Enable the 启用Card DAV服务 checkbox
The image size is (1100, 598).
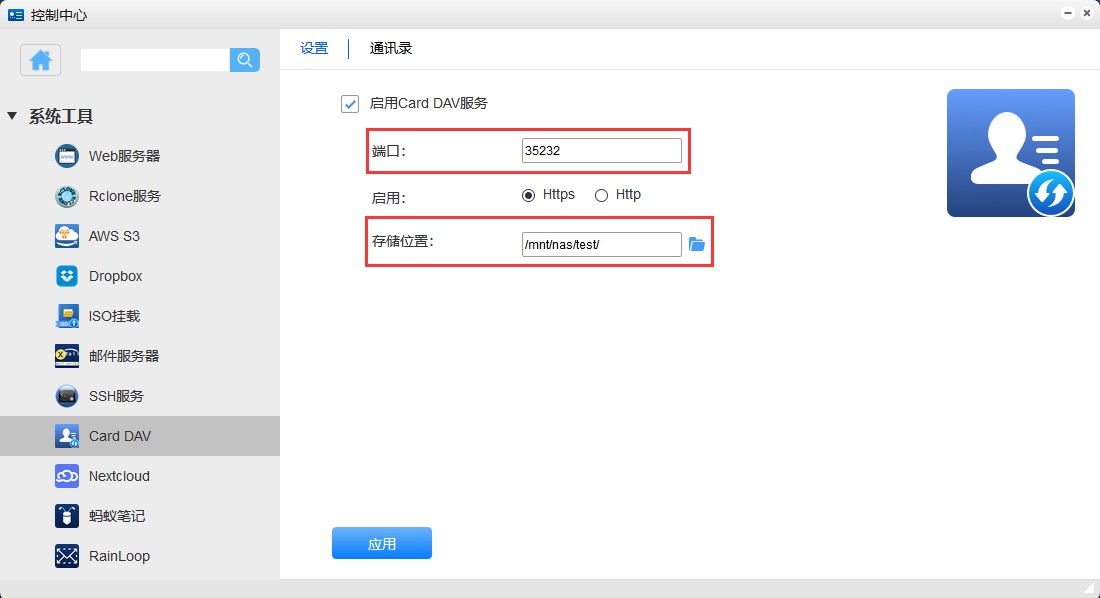351,104
